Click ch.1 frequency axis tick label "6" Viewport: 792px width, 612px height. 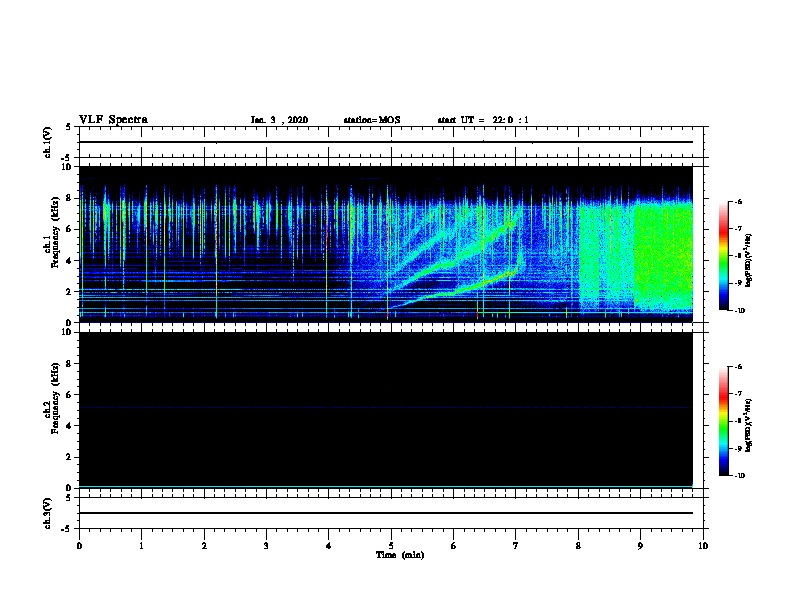pos(69,229)
